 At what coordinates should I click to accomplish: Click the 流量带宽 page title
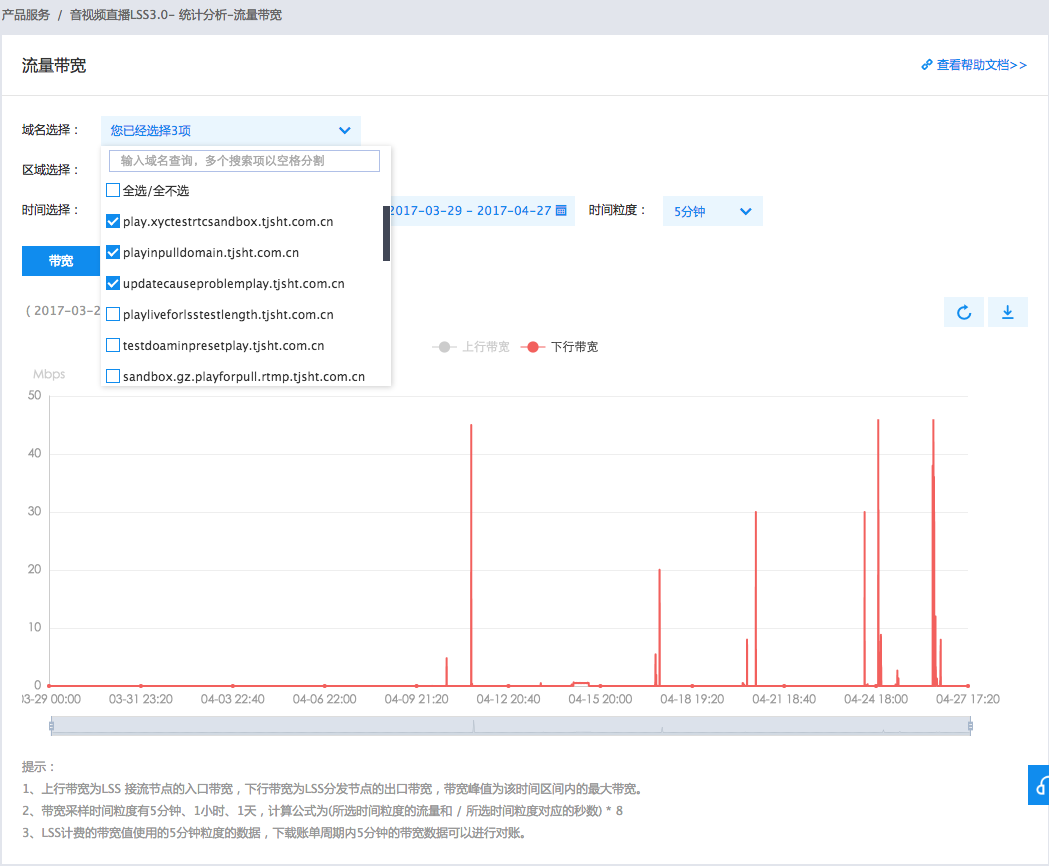click(54, 66)
